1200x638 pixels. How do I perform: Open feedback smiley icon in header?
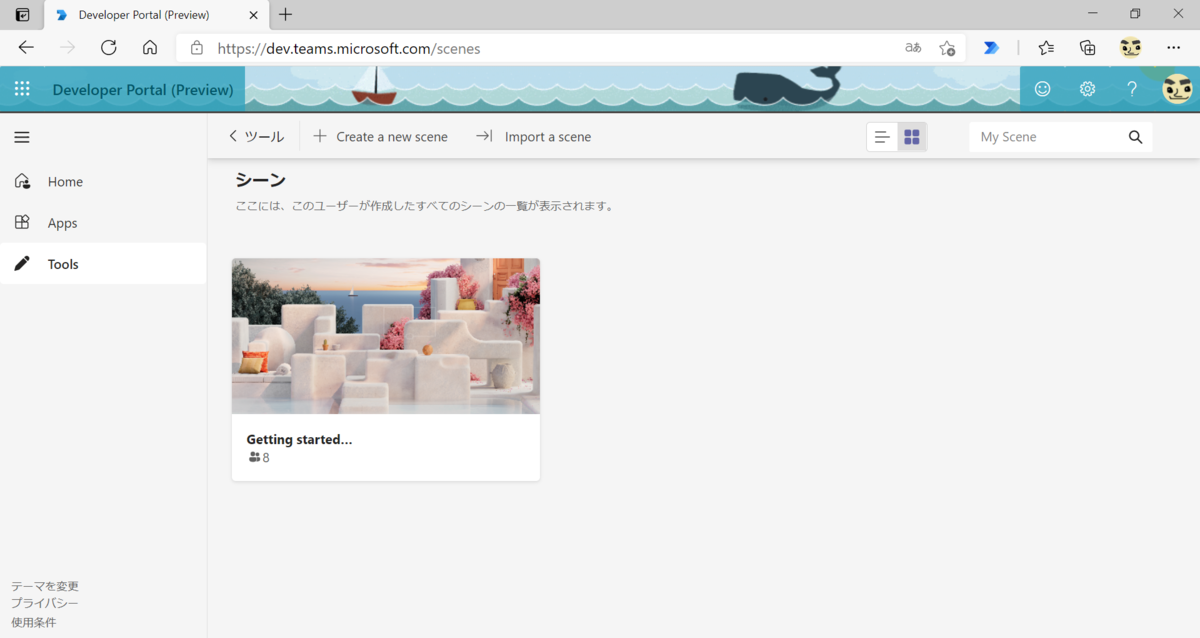tap(1042, 89)
